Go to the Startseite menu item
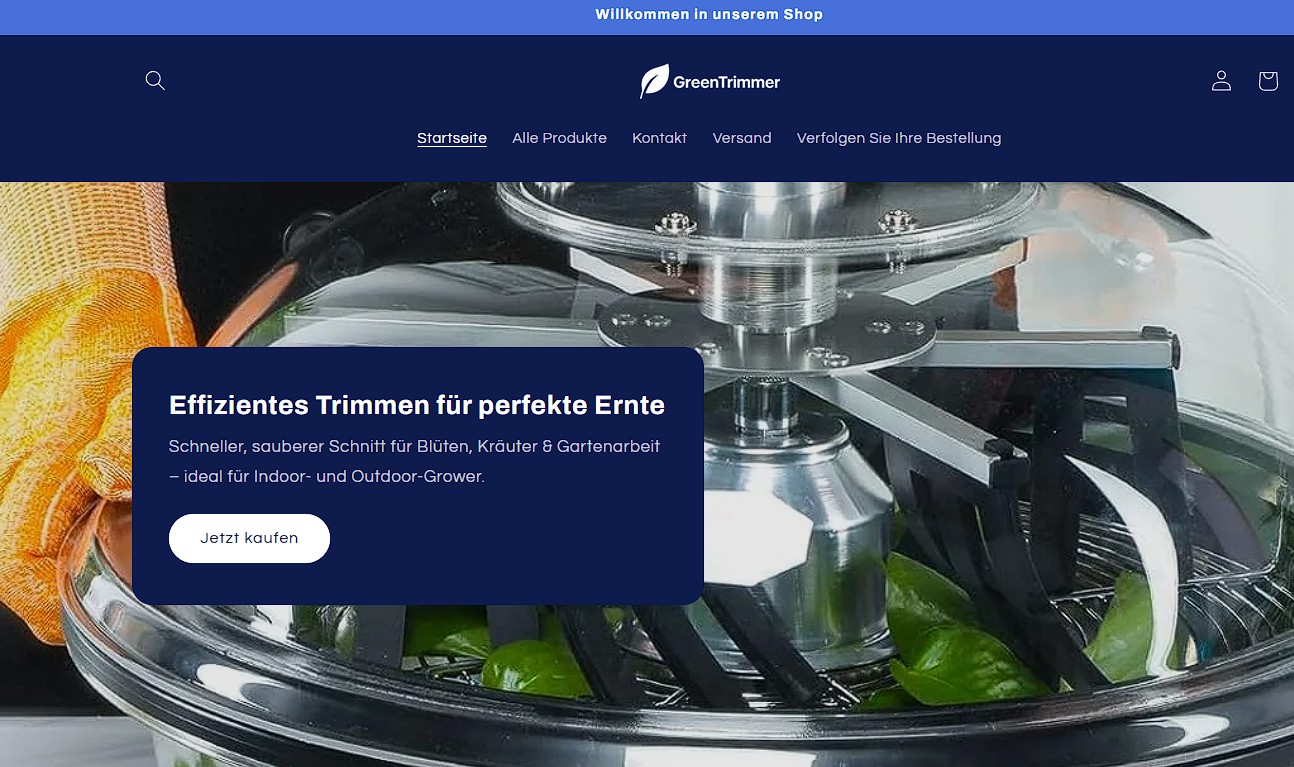1294x767 pixels. [x=452, y=138]
